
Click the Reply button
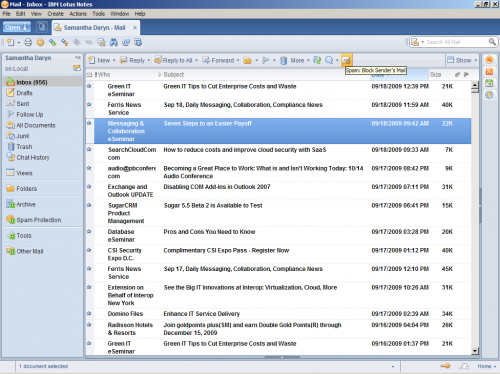tap(133, 60)
